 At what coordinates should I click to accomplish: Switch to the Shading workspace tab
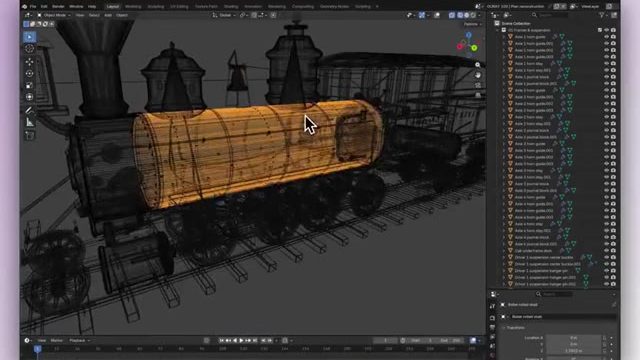(231, 7)
